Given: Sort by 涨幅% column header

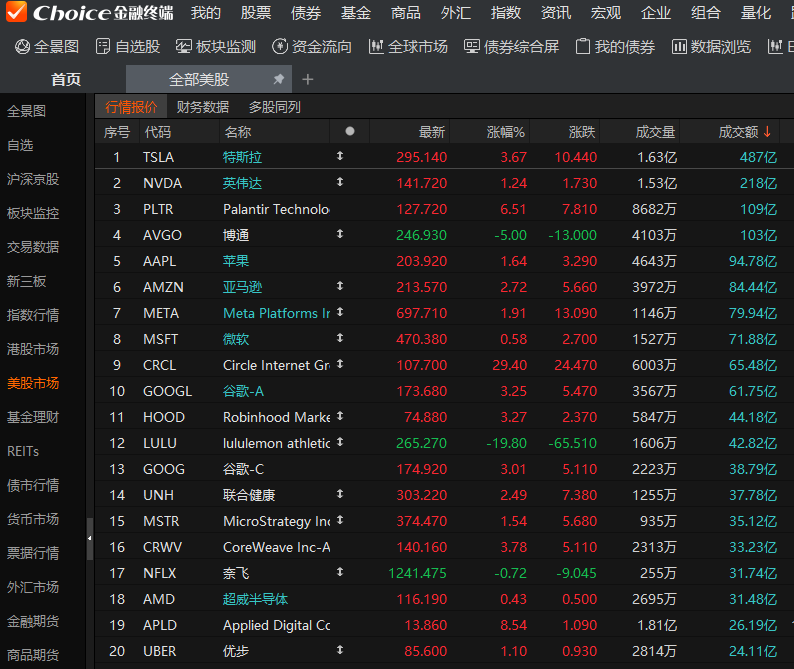Looking at the screenshot, I should (x=506, y=132).
